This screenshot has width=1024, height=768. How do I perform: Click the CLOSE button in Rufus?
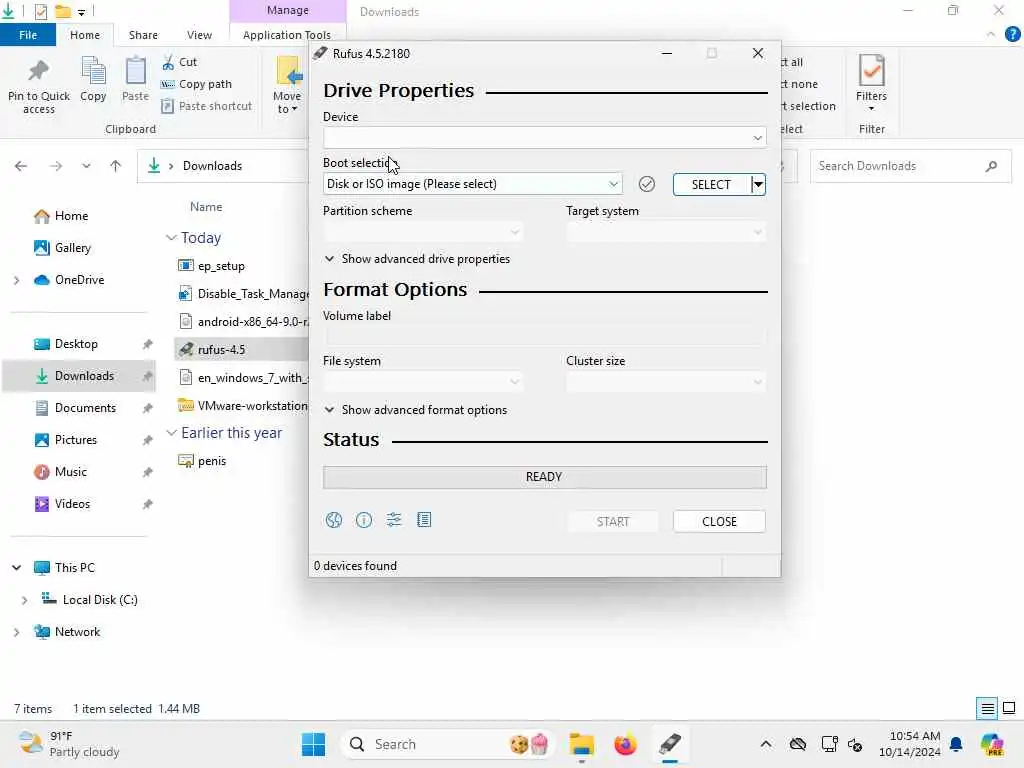pos(719,521)
